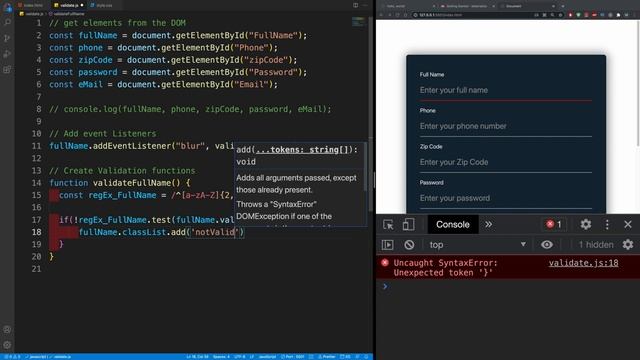Open Extensions view in activity bar
This screenshot has width=640, height=360.
7,69
